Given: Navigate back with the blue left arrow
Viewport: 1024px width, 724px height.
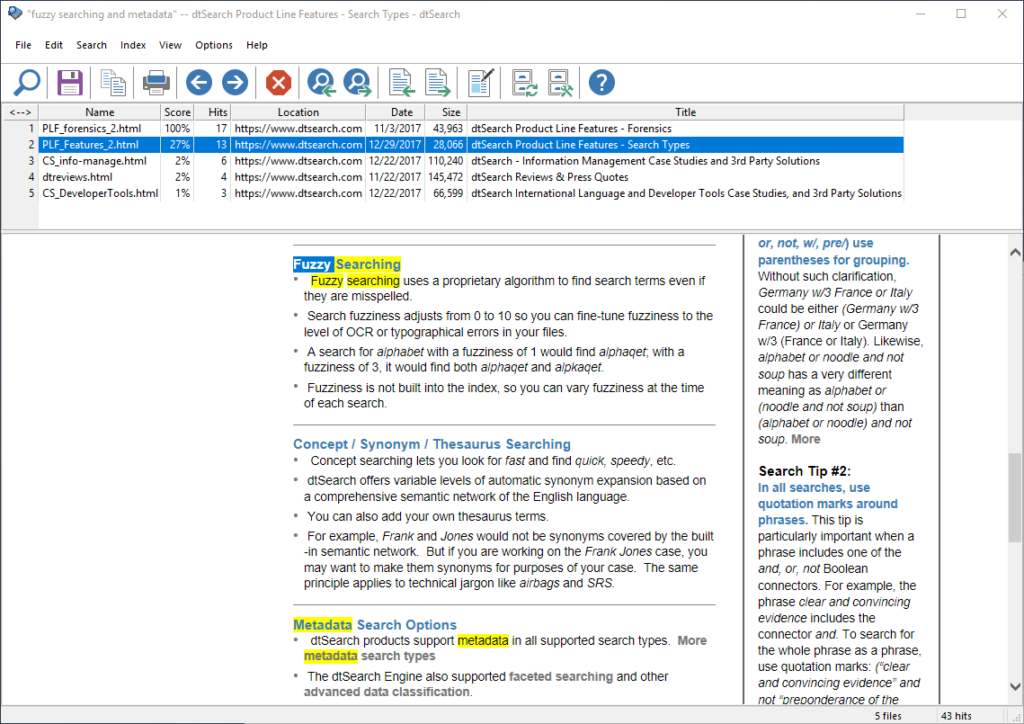Looking at the screenshot, I should click(198, 82).
